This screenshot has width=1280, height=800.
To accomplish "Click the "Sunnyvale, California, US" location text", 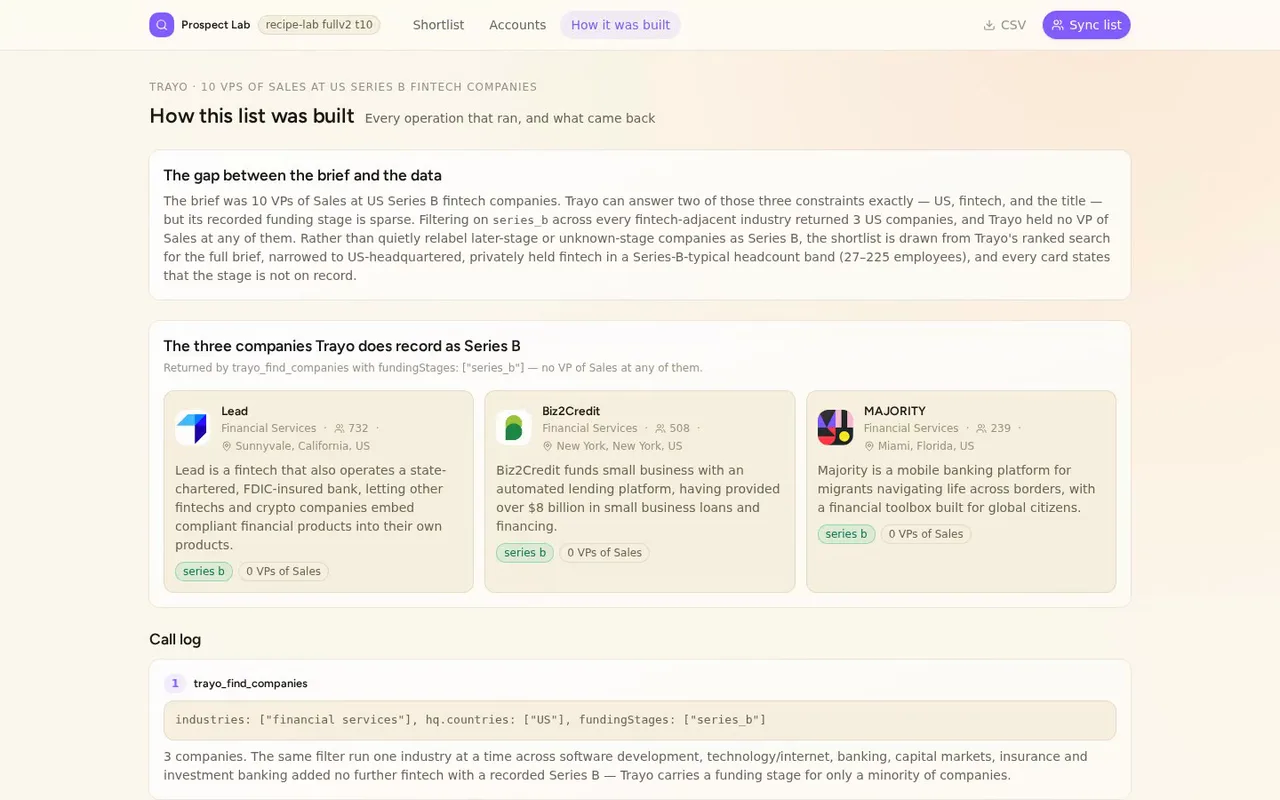I will 302,446.
